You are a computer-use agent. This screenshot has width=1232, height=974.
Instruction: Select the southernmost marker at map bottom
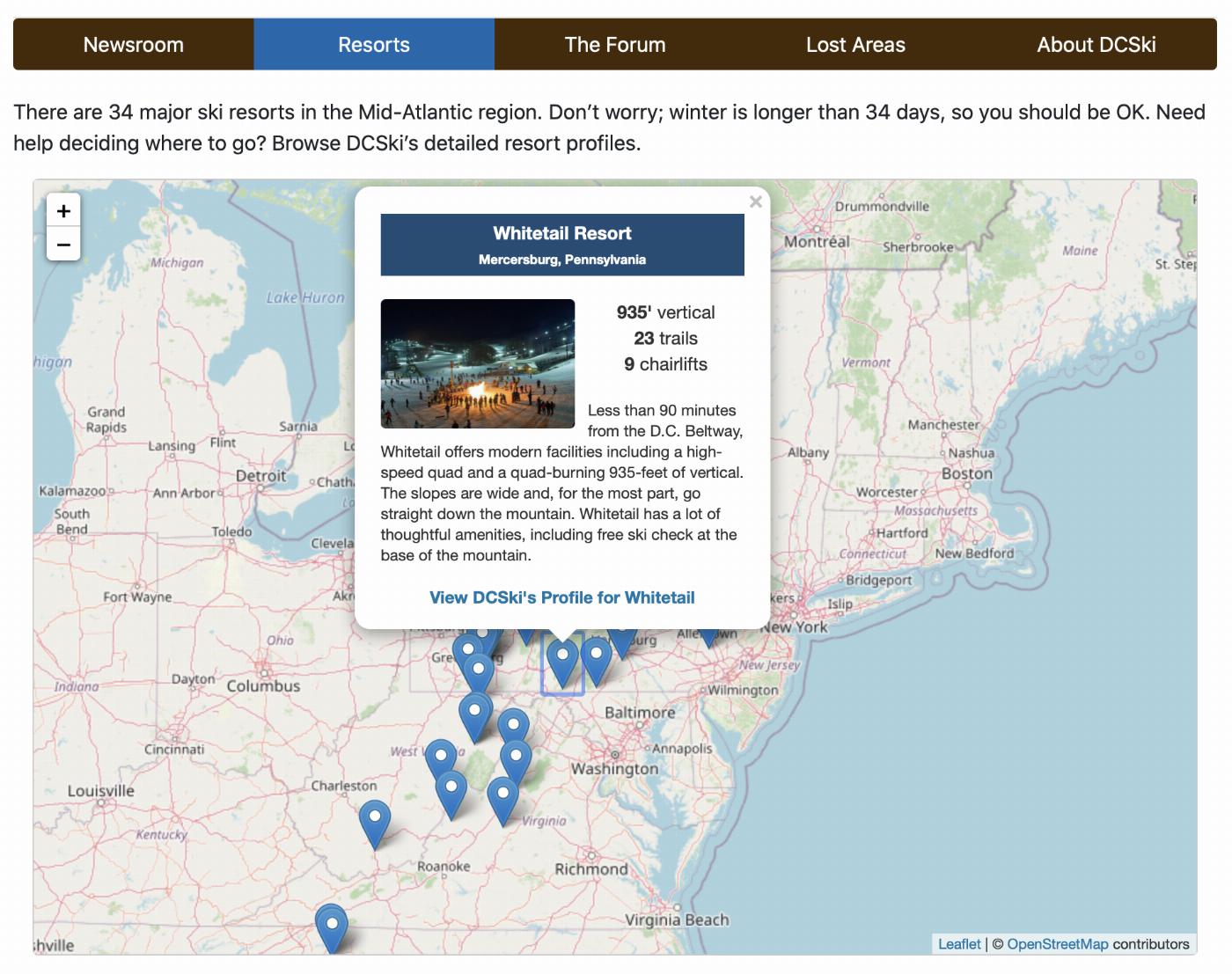[332, 930]
